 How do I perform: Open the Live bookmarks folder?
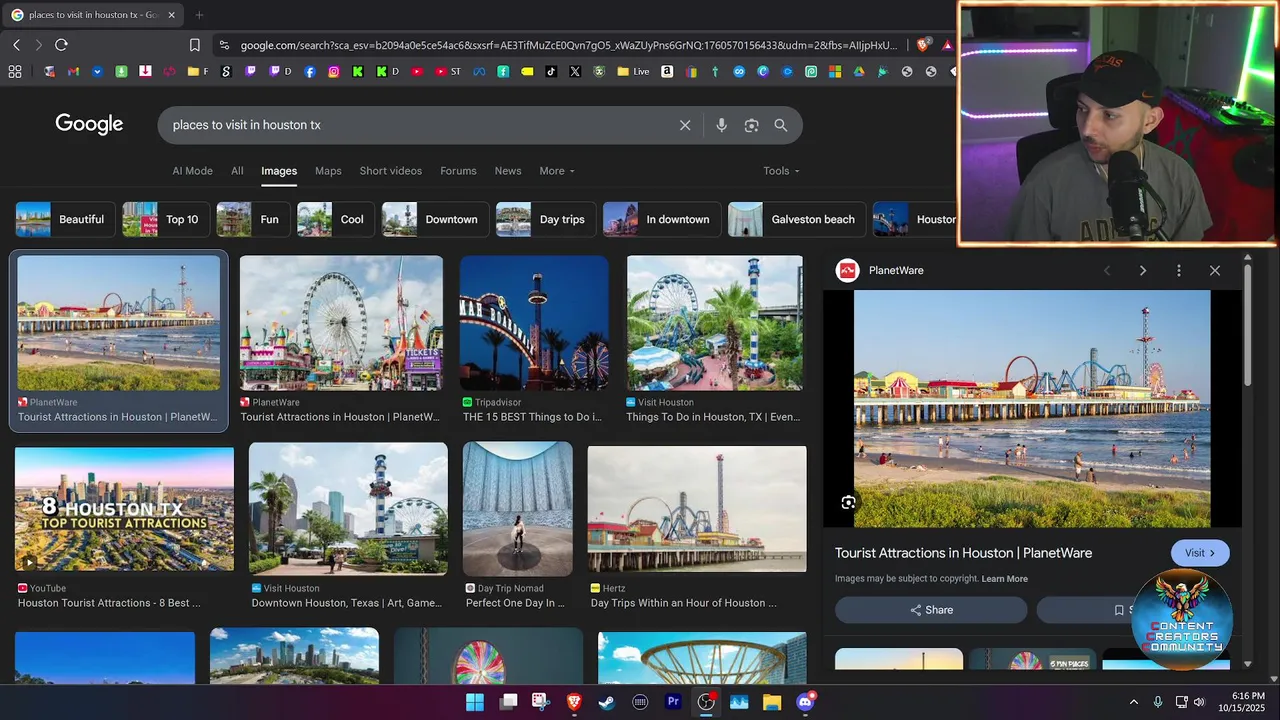[x=633, y=71]
